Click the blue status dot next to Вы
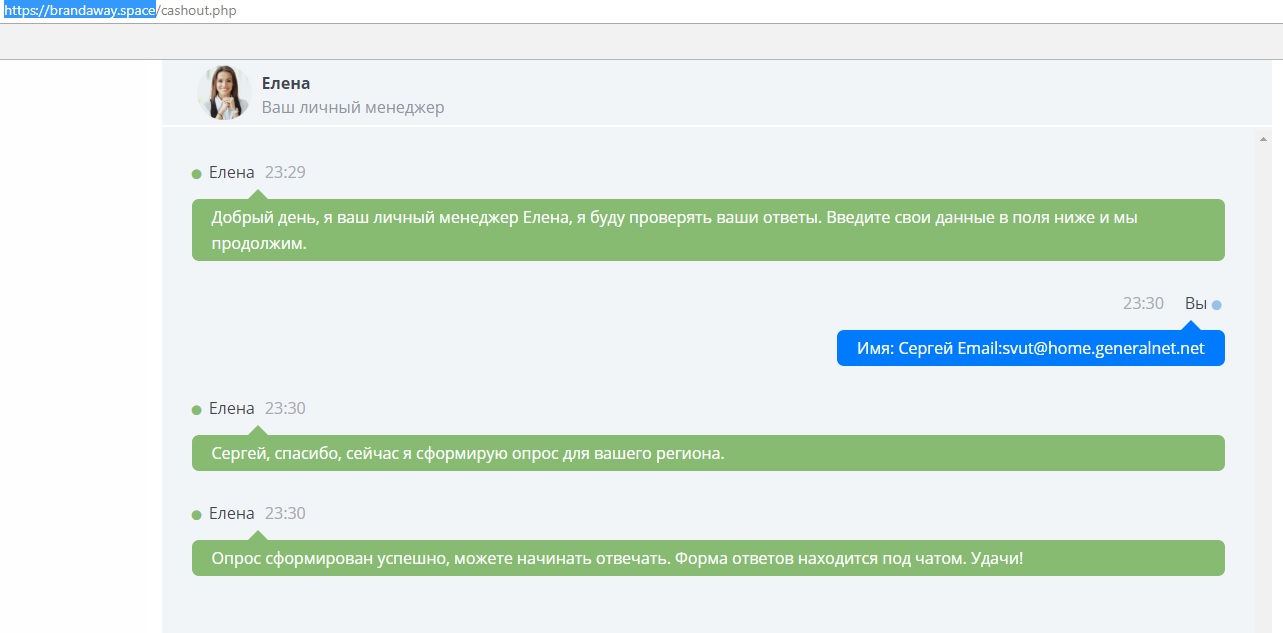 click(1217, 305)
